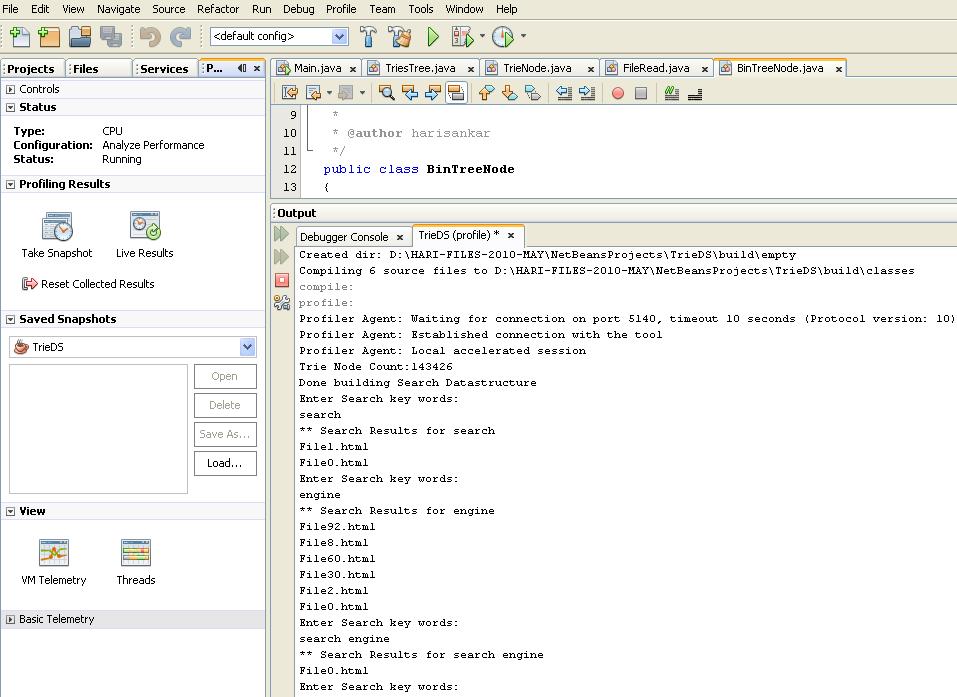The width and height of the screenshot is (957, 697).
Task: Run the project with the green arrow
Action: click(x=433, y=36)
